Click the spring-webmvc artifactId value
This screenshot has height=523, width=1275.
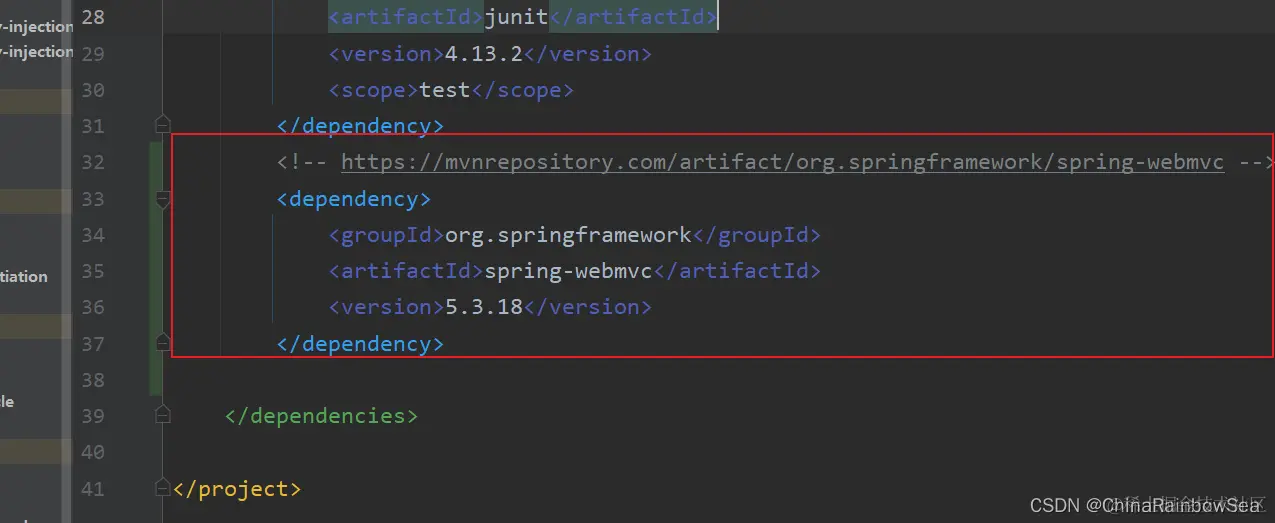[570, 271]
